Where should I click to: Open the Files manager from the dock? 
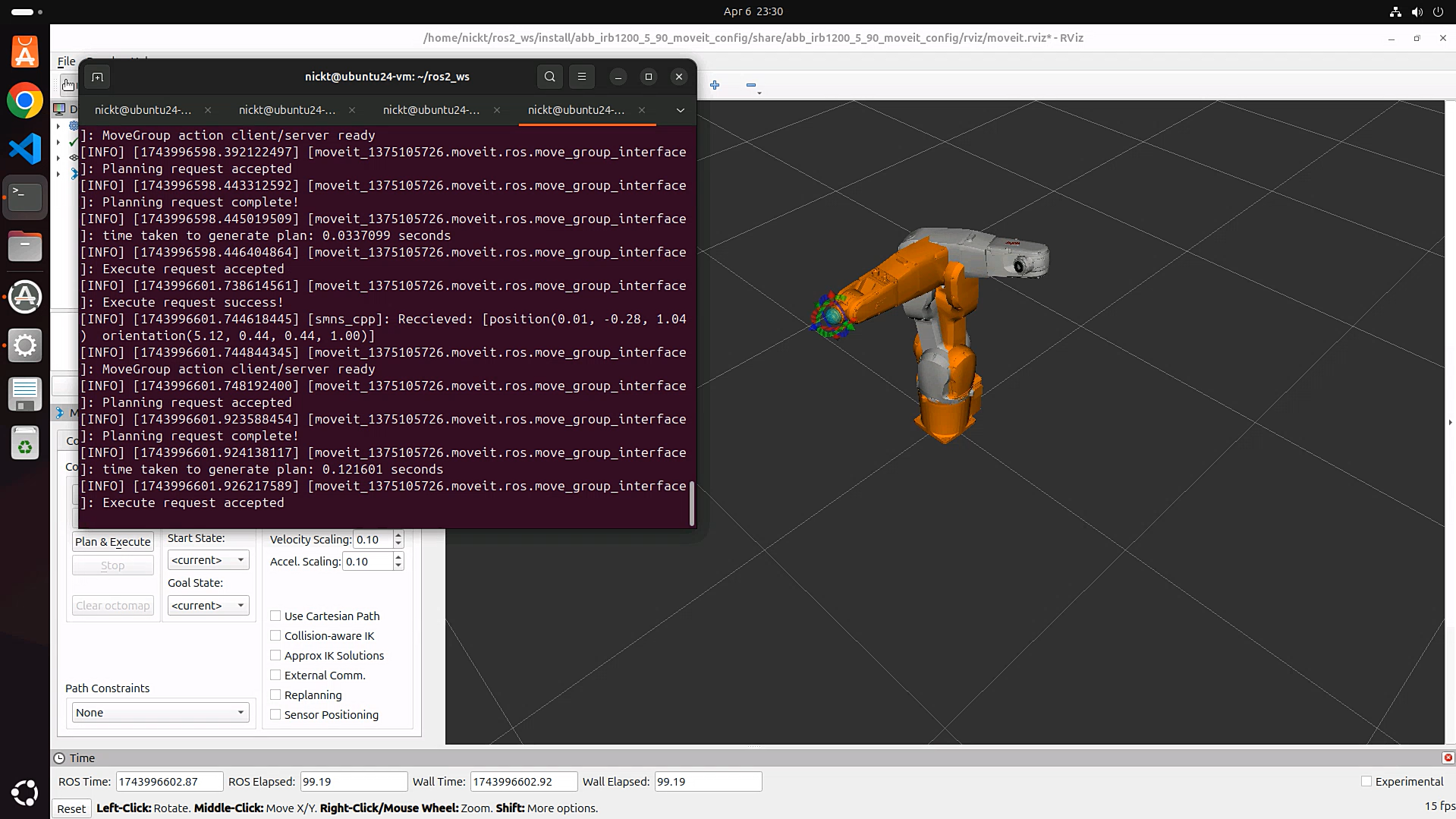(25, 247)
